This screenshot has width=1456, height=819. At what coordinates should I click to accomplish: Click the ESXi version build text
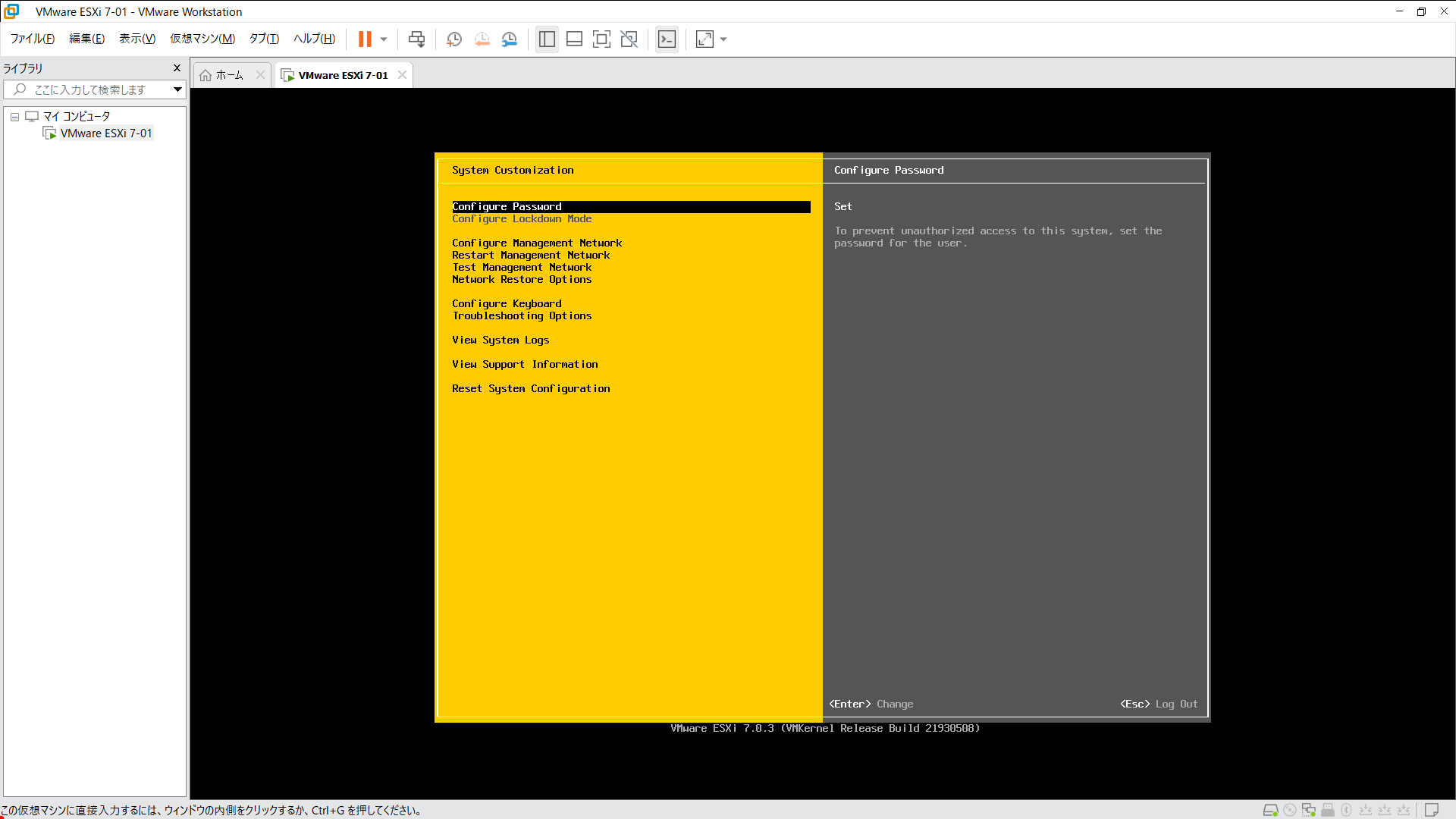click(x=825, y=729)
